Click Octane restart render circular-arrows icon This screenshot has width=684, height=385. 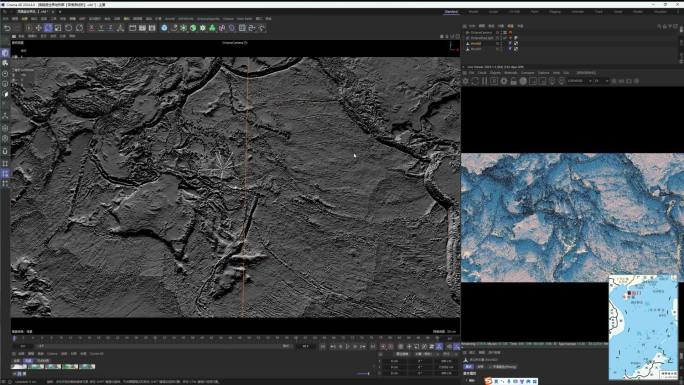(475, 81)
